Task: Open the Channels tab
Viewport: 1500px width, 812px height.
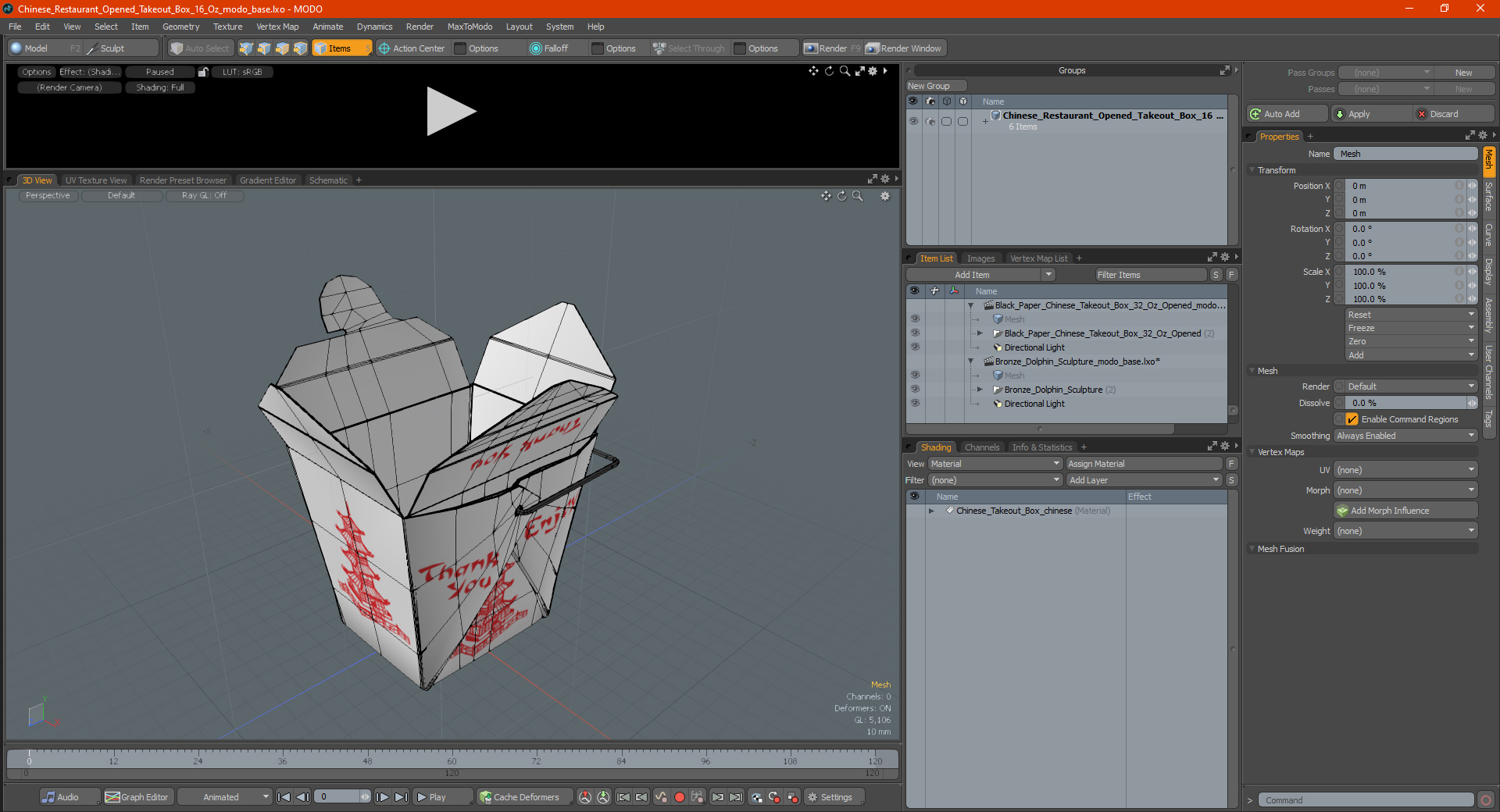Action: coord(981,447)
